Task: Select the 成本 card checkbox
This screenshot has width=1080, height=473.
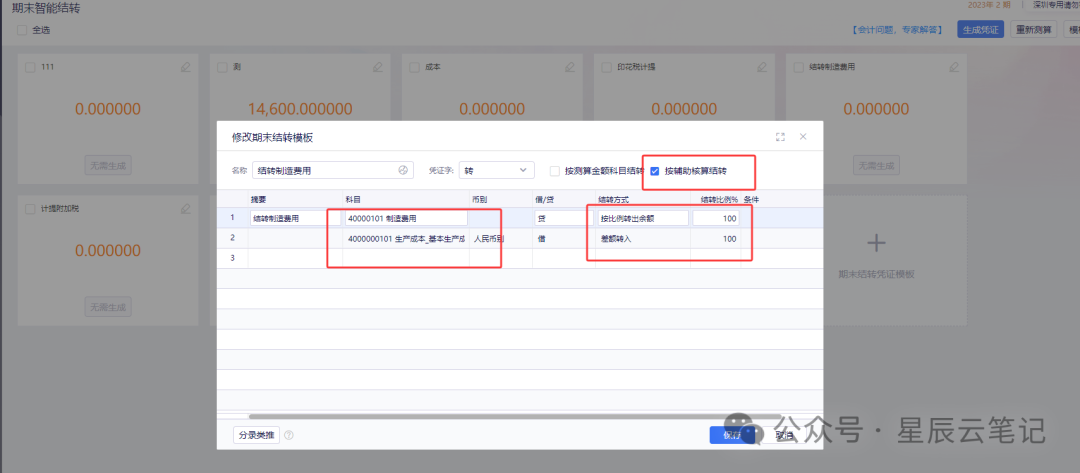Action: pos(414,67)
